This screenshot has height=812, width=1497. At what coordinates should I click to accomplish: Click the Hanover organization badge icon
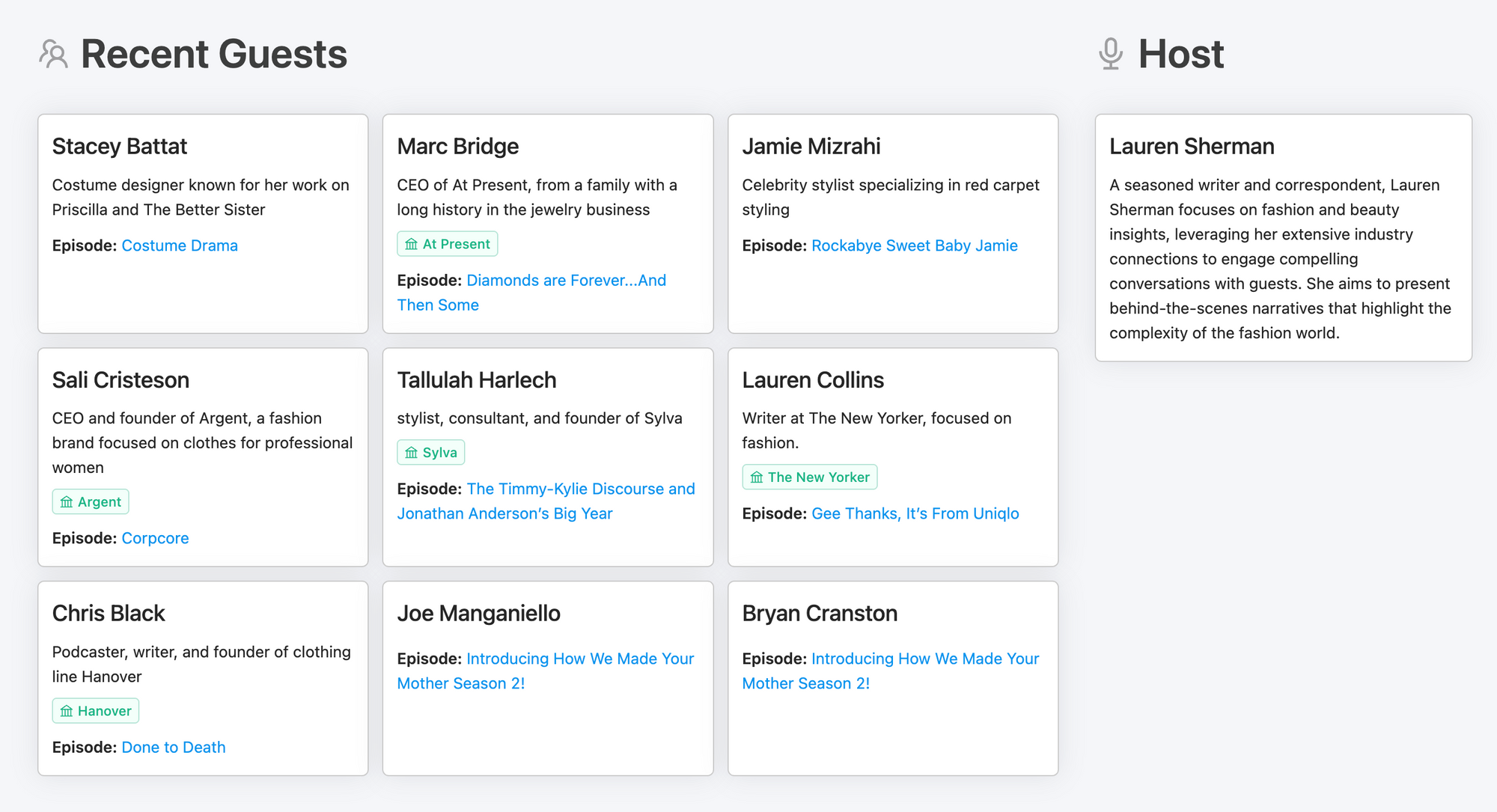[x=67, y=711]
